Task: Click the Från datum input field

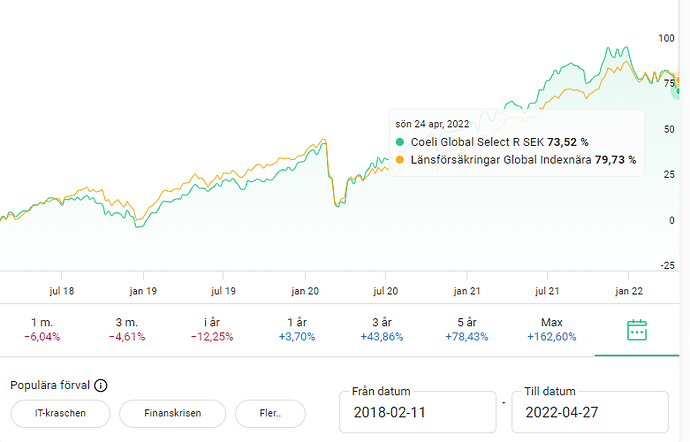Action: point(417,412)
